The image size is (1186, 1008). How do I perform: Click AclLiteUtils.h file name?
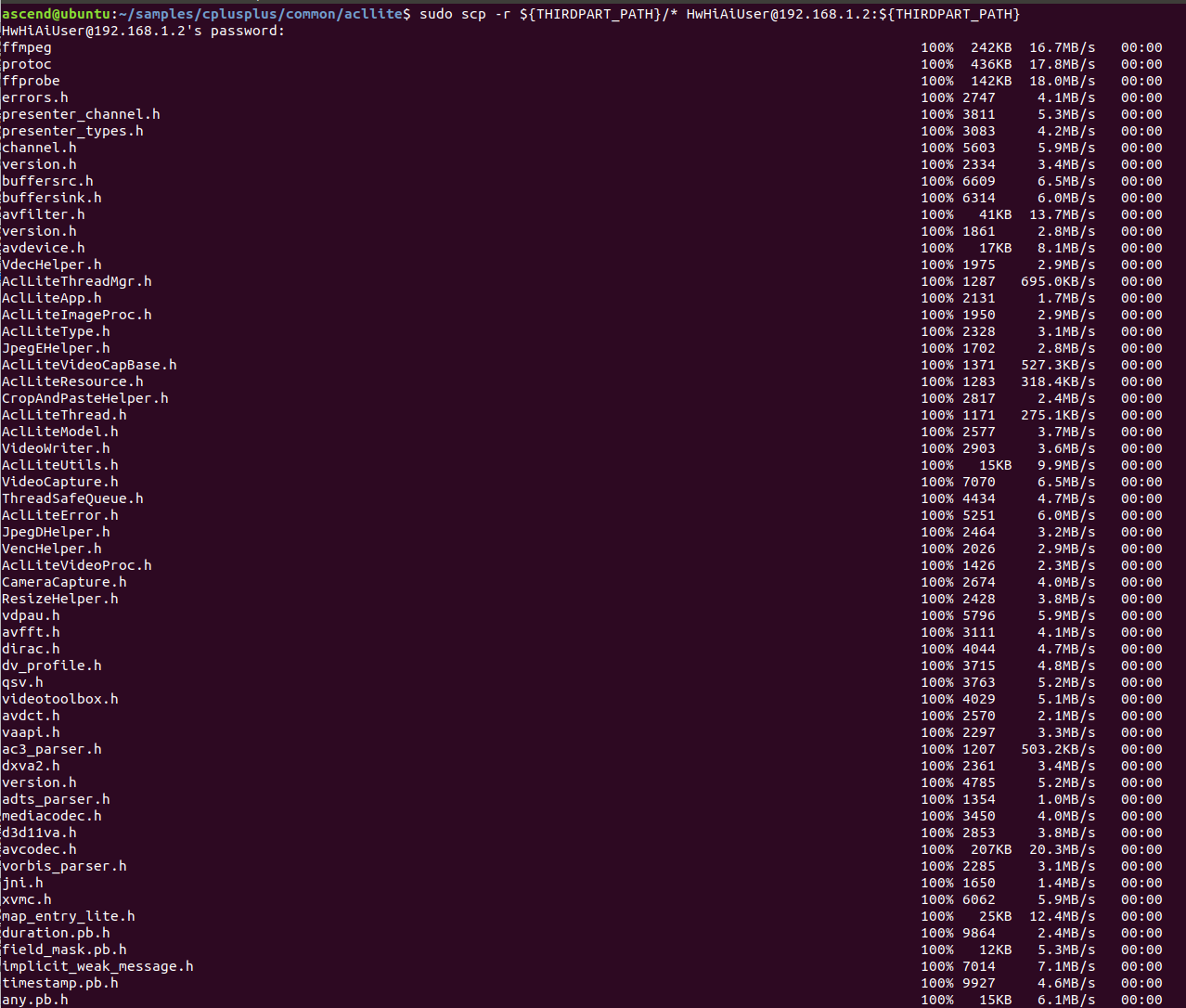60,465
